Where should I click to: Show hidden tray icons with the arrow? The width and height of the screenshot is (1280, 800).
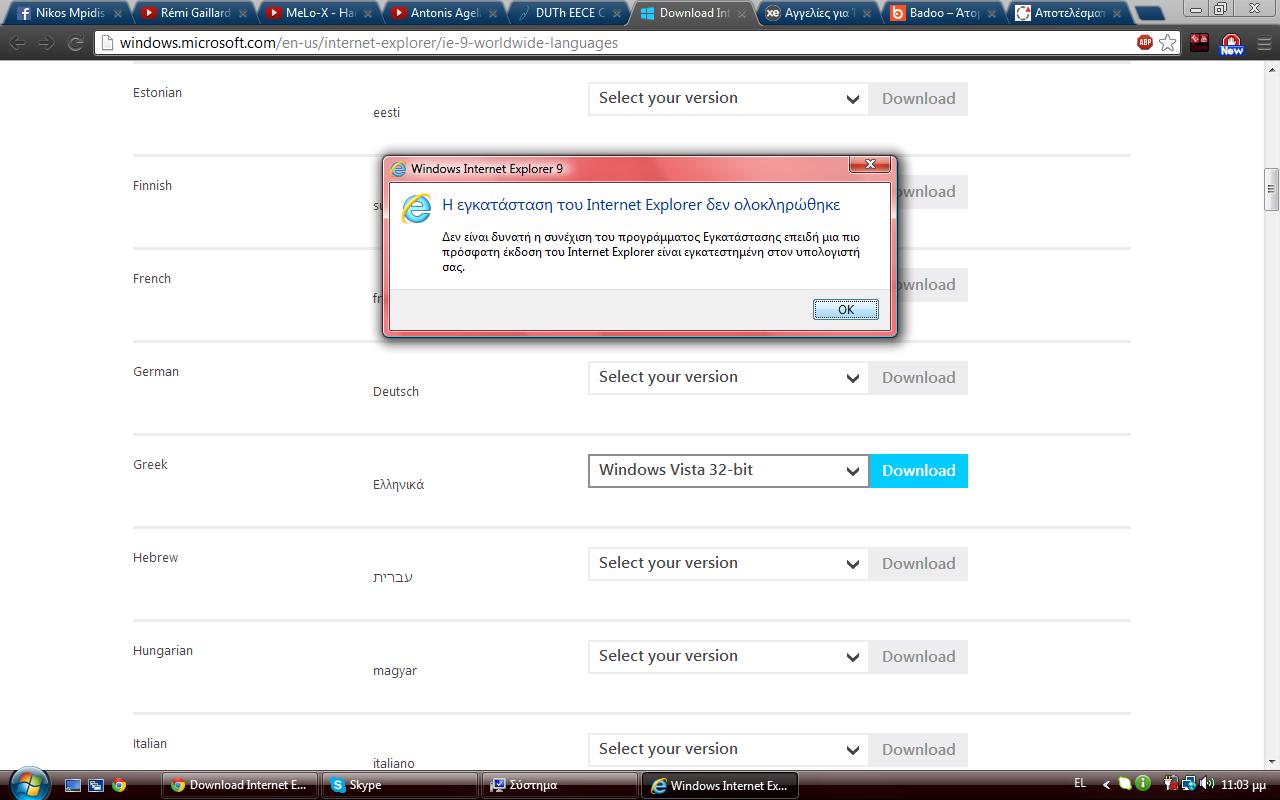[1106, 785]
